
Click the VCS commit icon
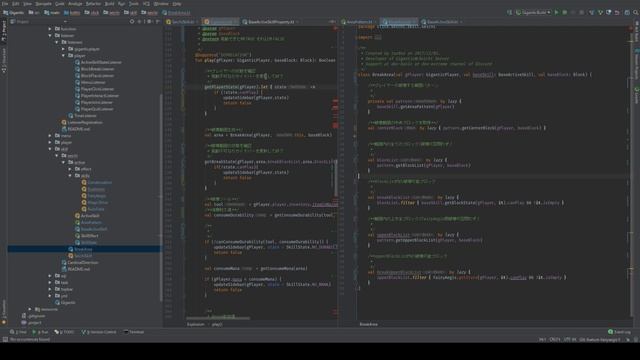click(600, 13)
